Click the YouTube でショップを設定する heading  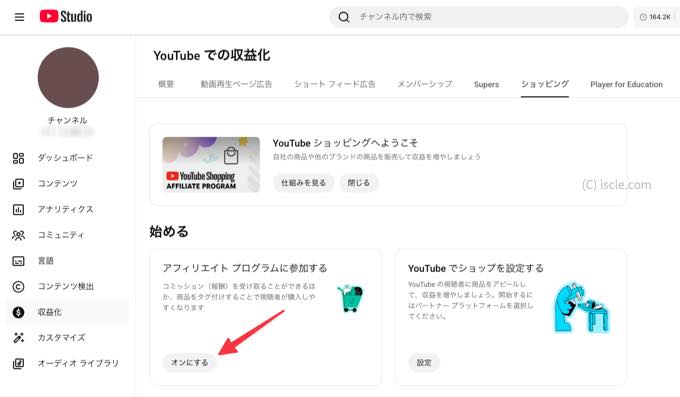click(476, 268)
